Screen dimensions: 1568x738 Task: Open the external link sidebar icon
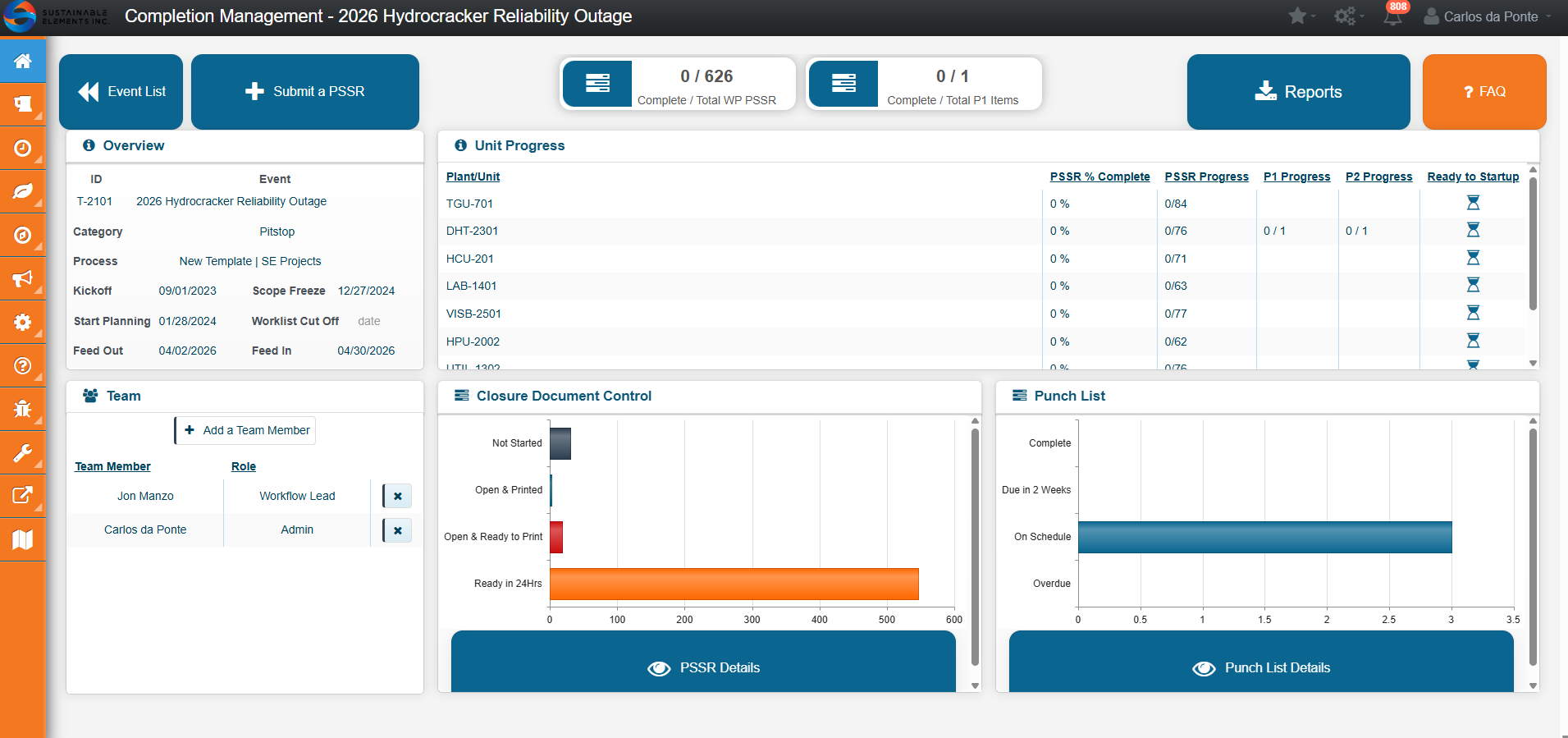tap(23, 496)
